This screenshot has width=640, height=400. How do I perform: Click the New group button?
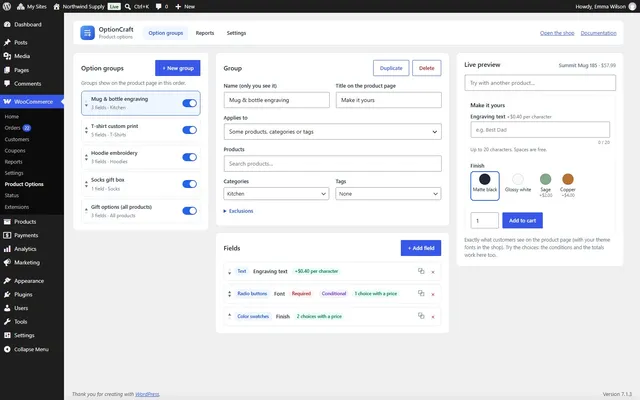pos(178,68)
